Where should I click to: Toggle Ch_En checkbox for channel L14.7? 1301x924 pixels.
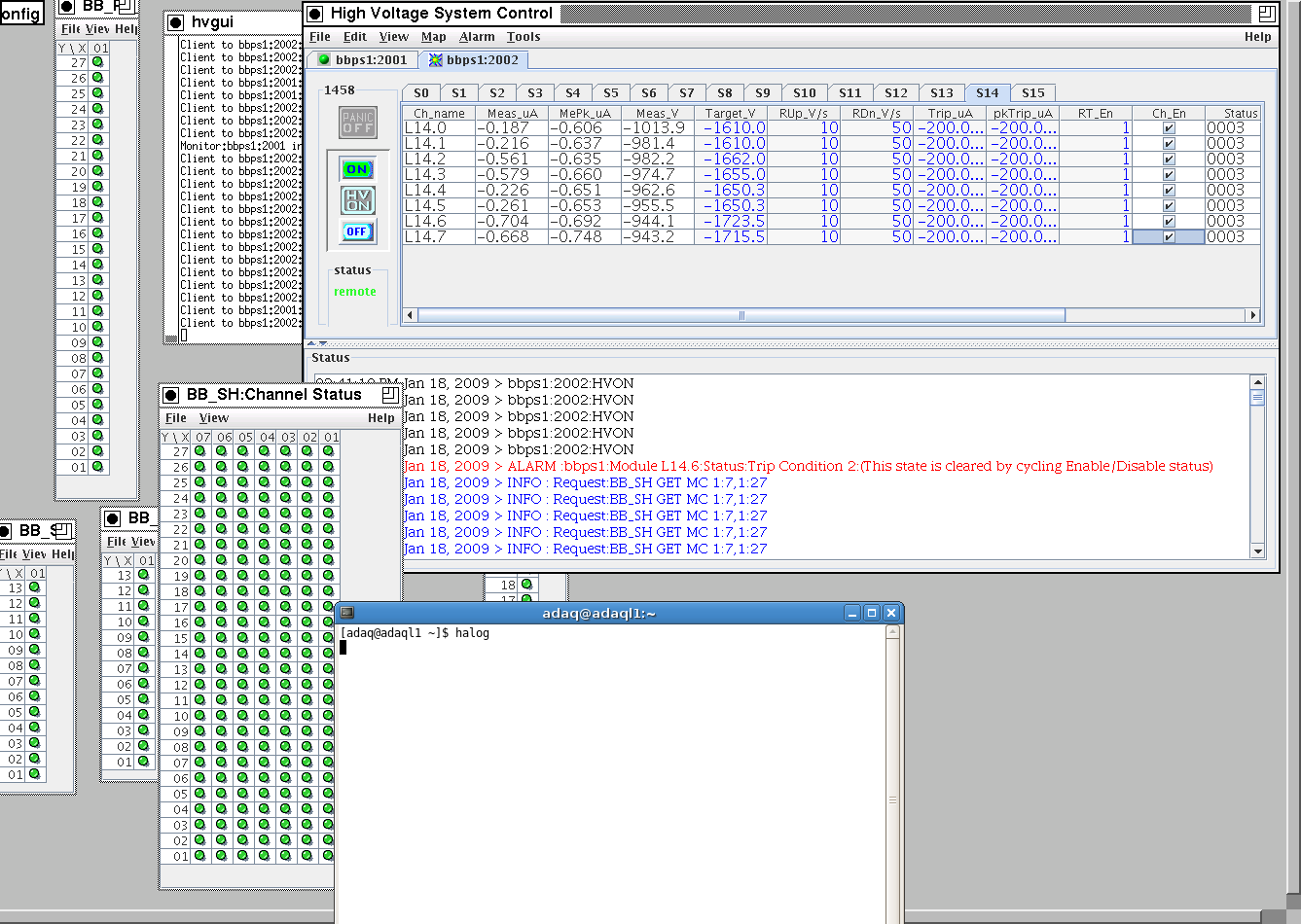(1169, 236)
